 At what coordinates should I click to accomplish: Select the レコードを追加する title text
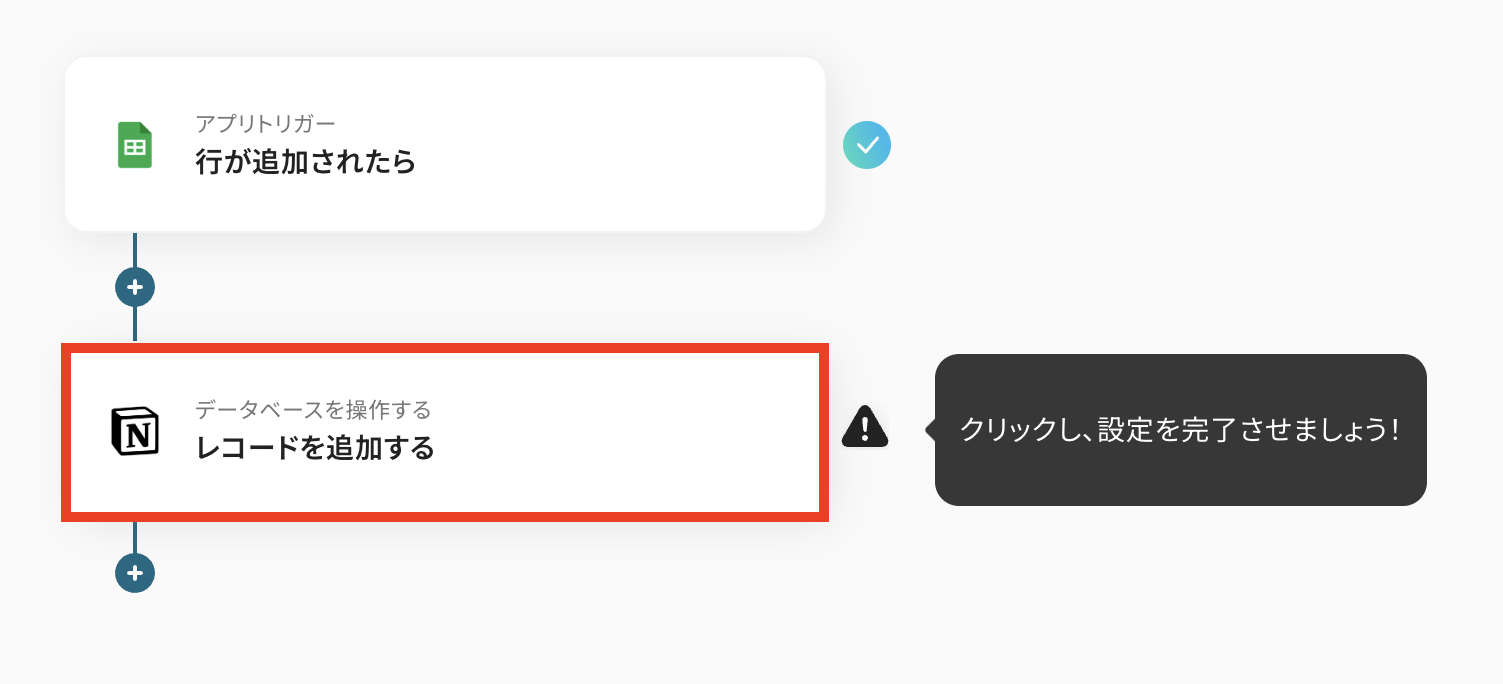pyautogui.click(x=315, y=447)
